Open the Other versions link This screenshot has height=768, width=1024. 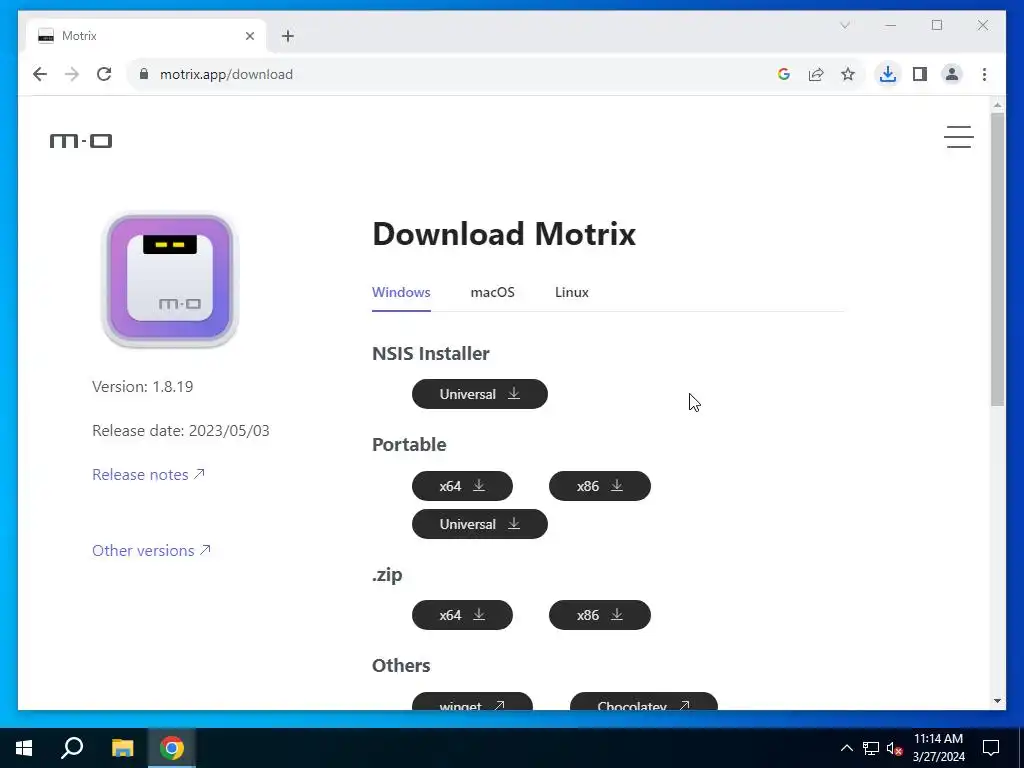click(x=152, y=551)
